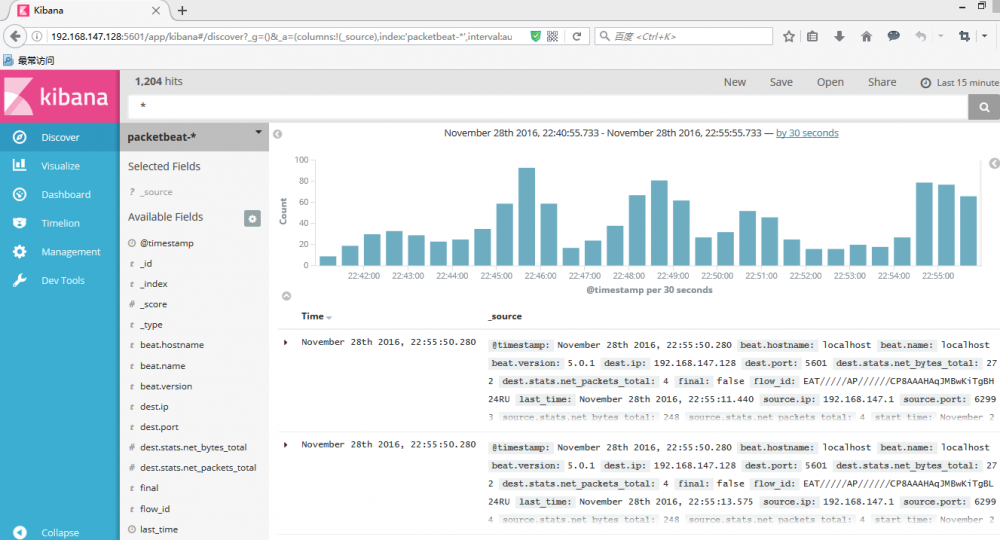Select the _score available field
Image resolution: width=1000 pixels, height=540 pixels.
click(x=153, y=304)
